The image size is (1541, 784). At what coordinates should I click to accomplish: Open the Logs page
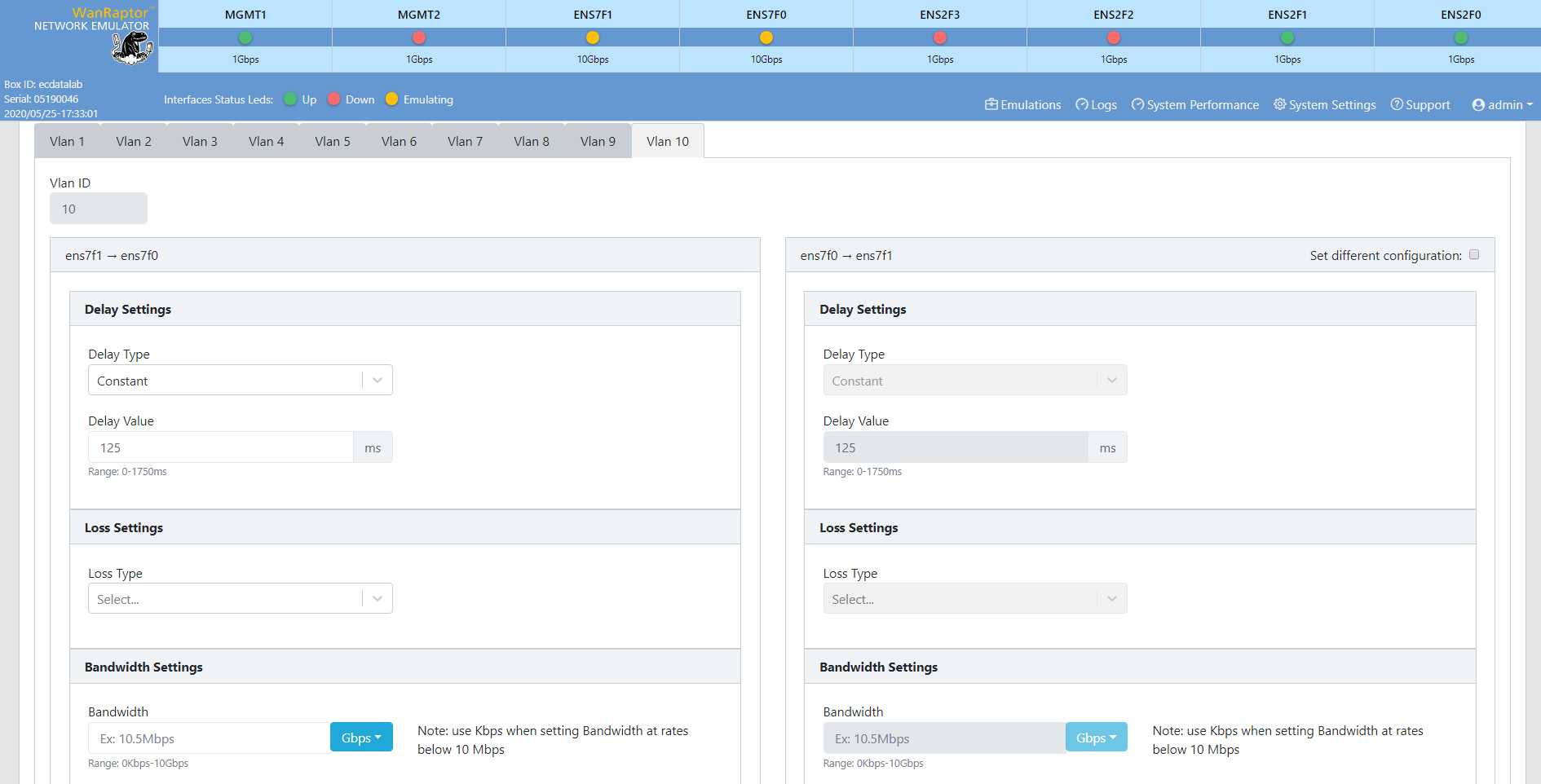click(x=1096, y=105)
